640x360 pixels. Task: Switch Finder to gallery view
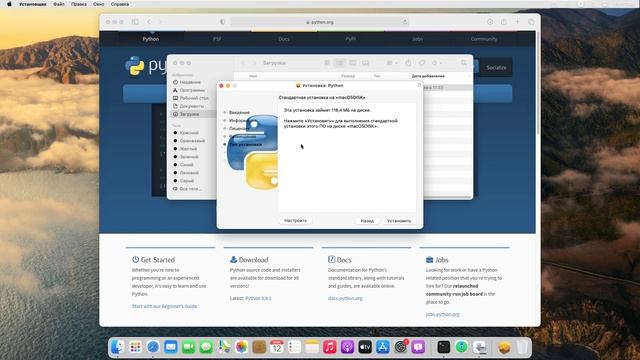tap(365, 63)
